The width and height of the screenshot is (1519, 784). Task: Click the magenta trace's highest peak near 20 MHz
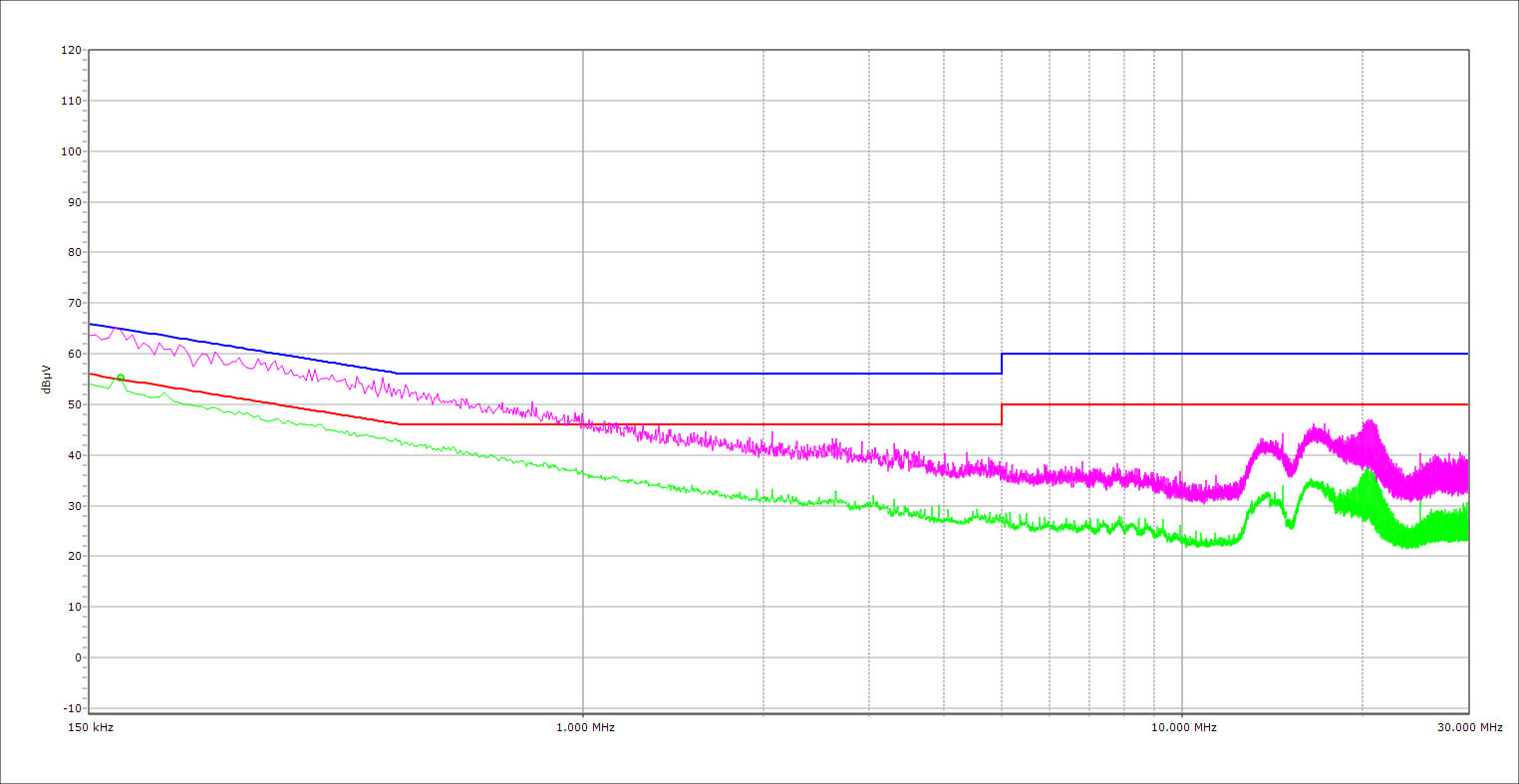pos(1368,422)
